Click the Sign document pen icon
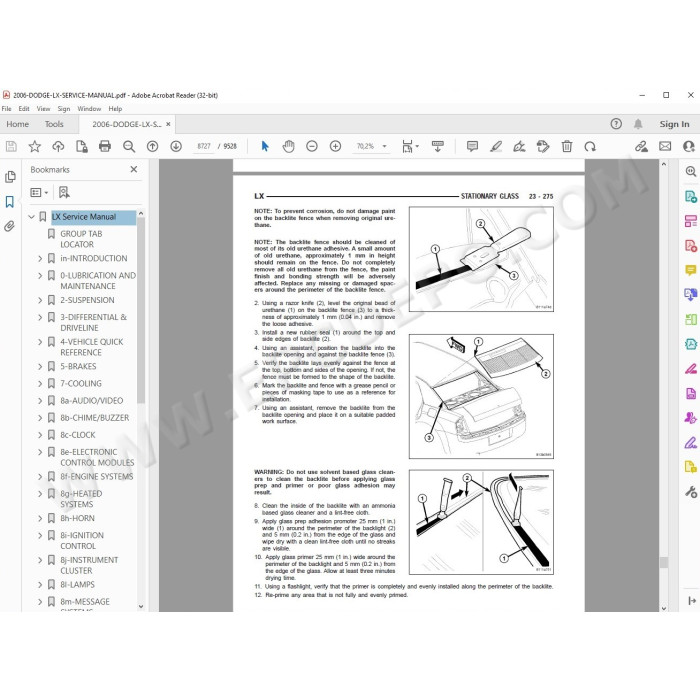700x700 pixels. coord(519,146)
